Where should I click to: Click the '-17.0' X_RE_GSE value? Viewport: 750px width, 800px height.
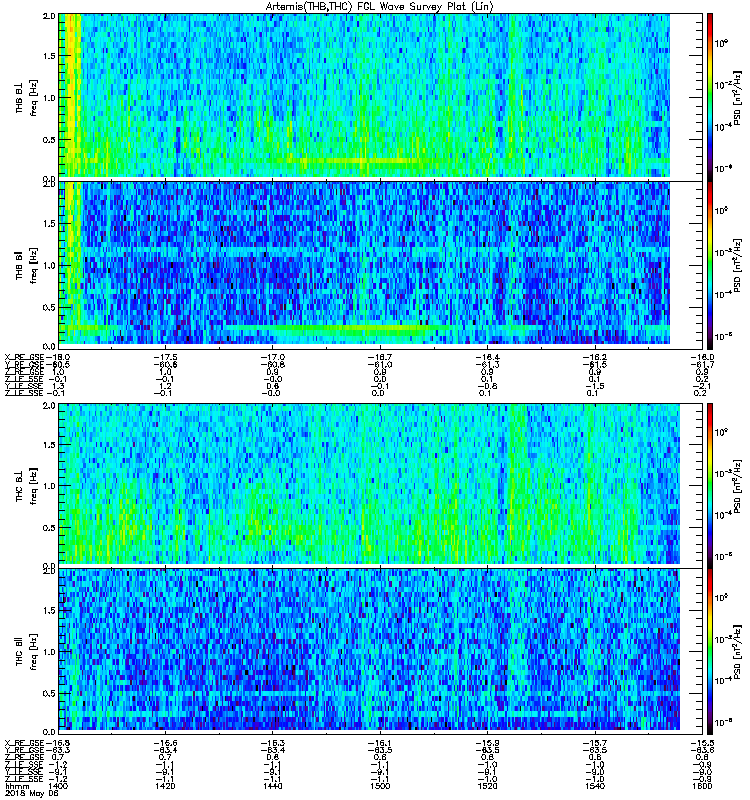click(272, 357)
